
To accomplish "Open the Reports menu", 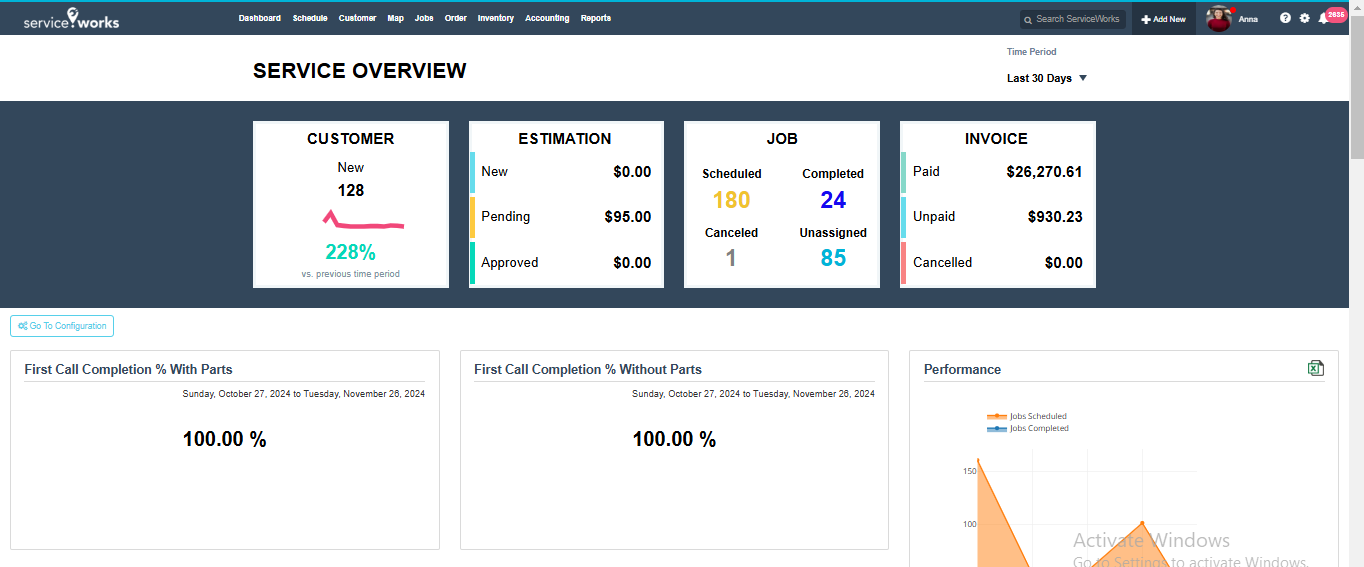I will click(596, 18).
